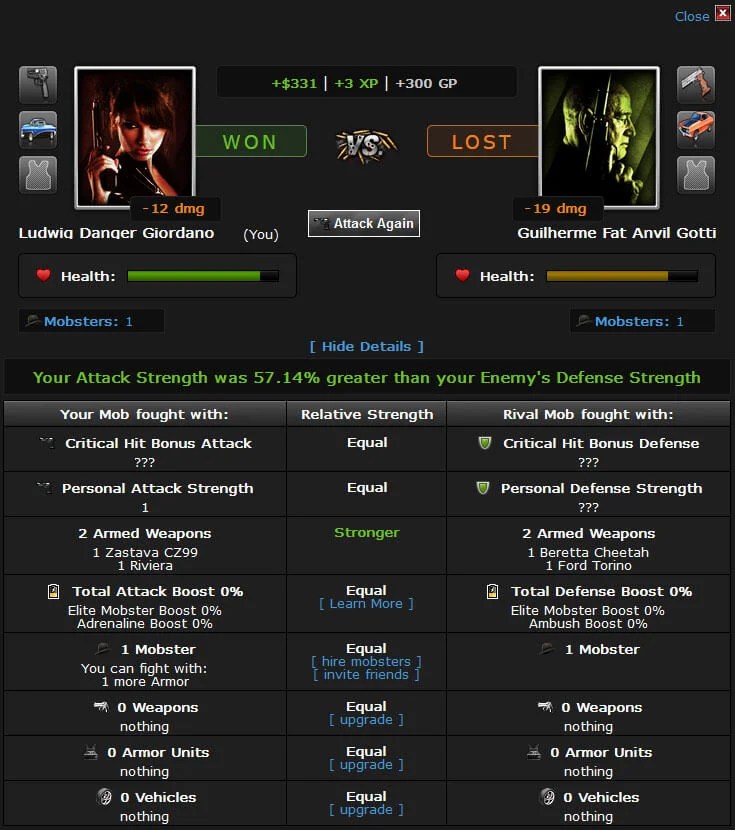Open the Learn More link for boosts

[366, 604]
